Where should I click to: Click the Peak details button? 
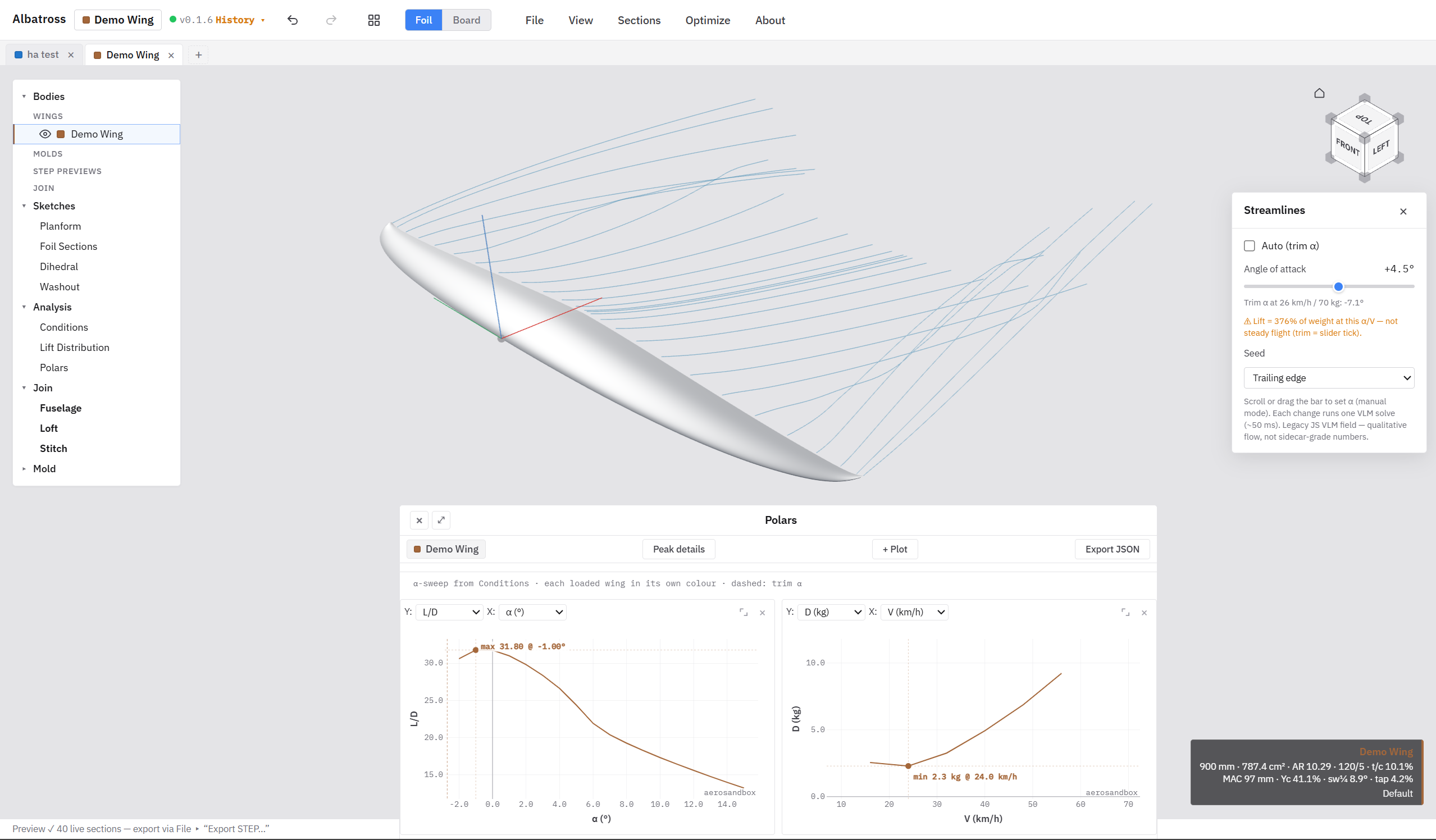pyautogui.click(x=678, y=549)
